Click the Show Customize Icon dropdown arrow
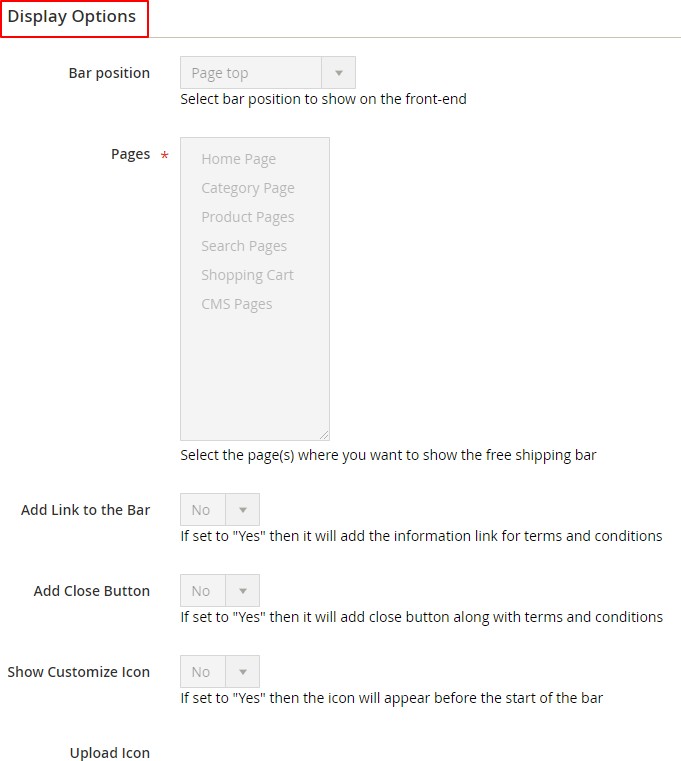The width and height of the screenshot is (681, 761). [243, 672]
